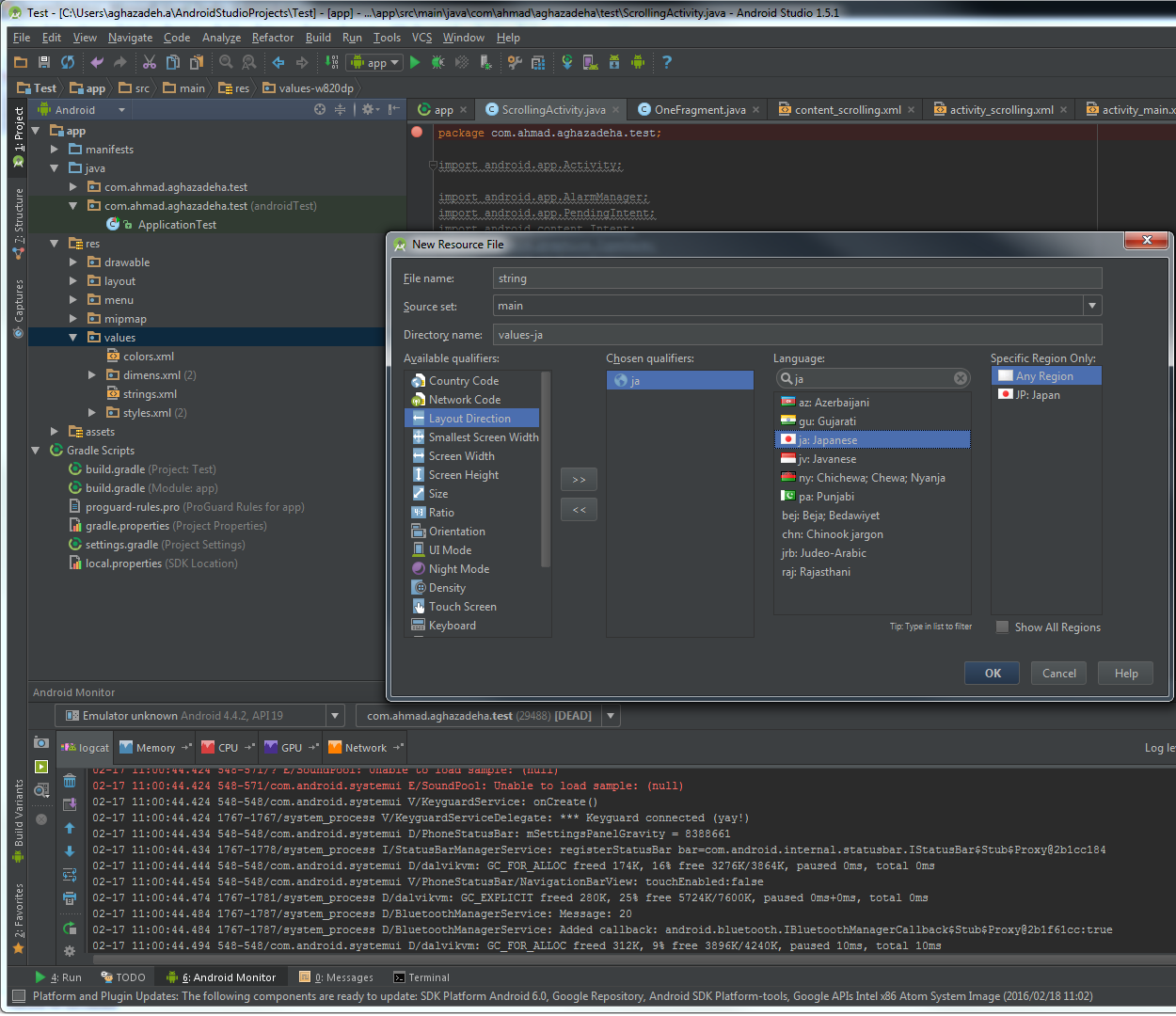The width and height of the screenshot is (1176, 1016).
Task: Switch to the OneFragment.java tab
Action: coord(699,110)
